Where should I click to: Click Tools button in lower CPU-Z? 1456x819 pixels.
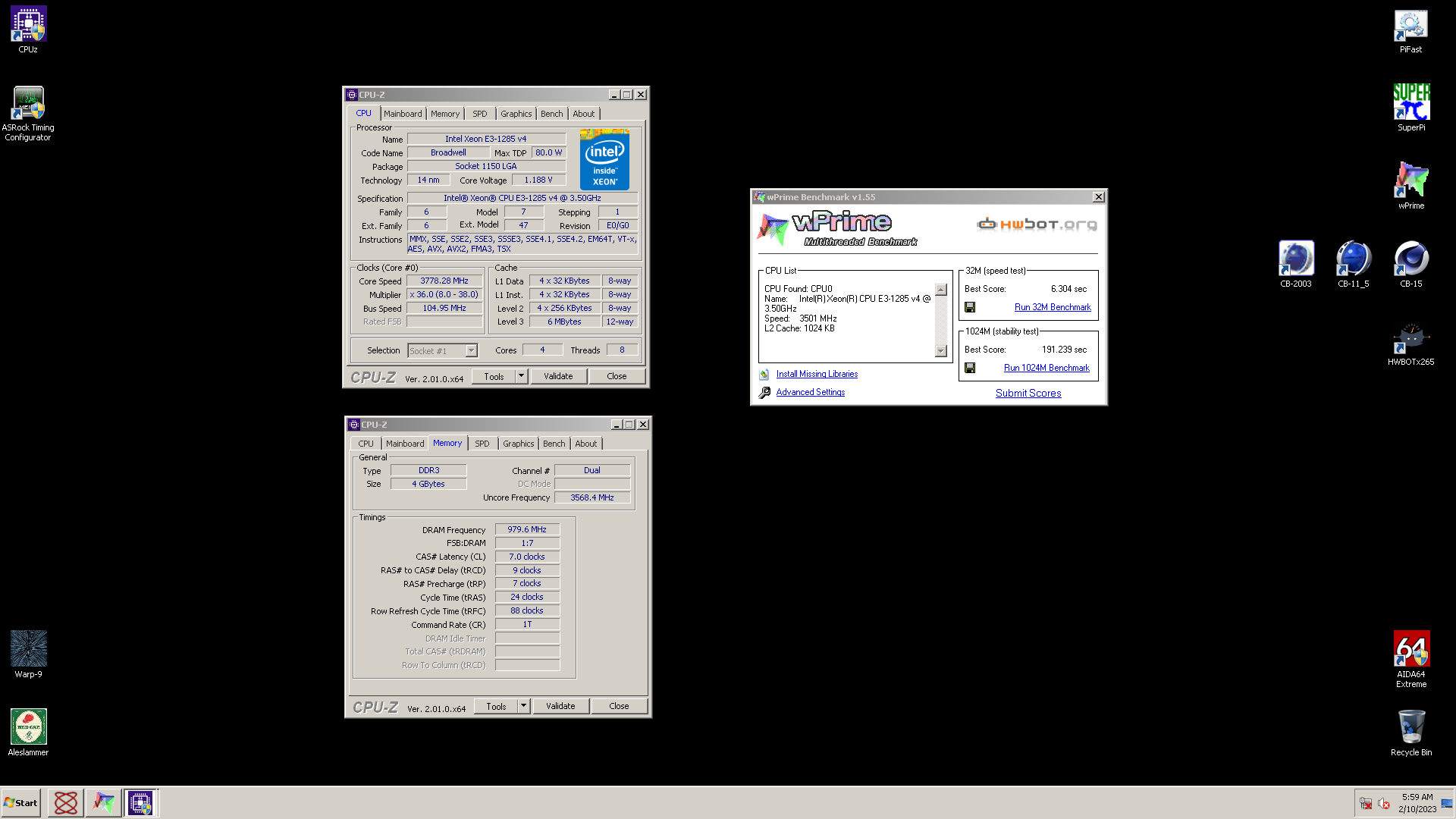point(496,706)
